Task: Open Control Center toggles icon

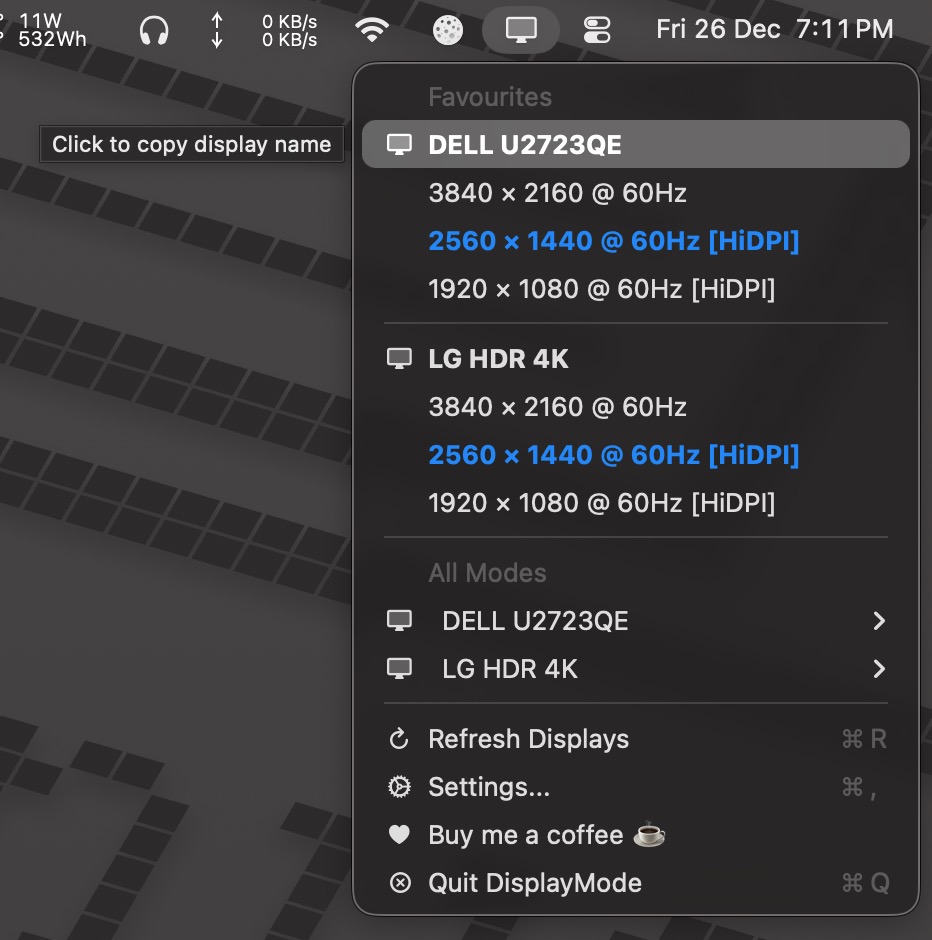Action: tap(597, 30)
